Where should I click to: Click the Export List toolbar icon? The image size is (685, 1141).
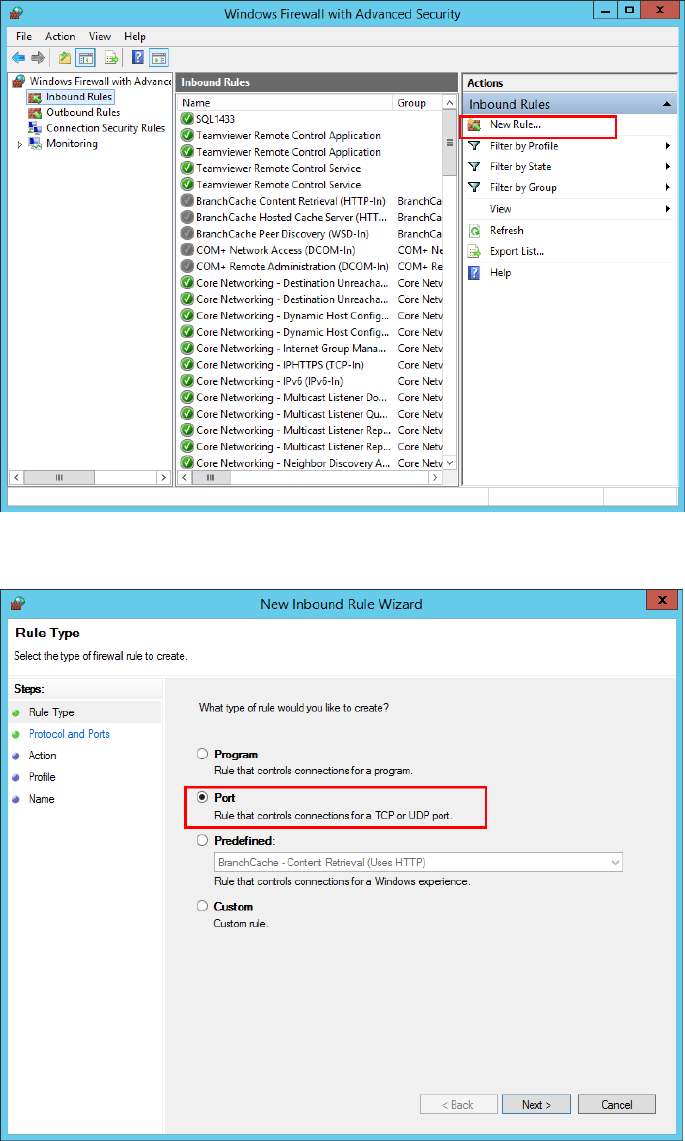click(111, 58)
